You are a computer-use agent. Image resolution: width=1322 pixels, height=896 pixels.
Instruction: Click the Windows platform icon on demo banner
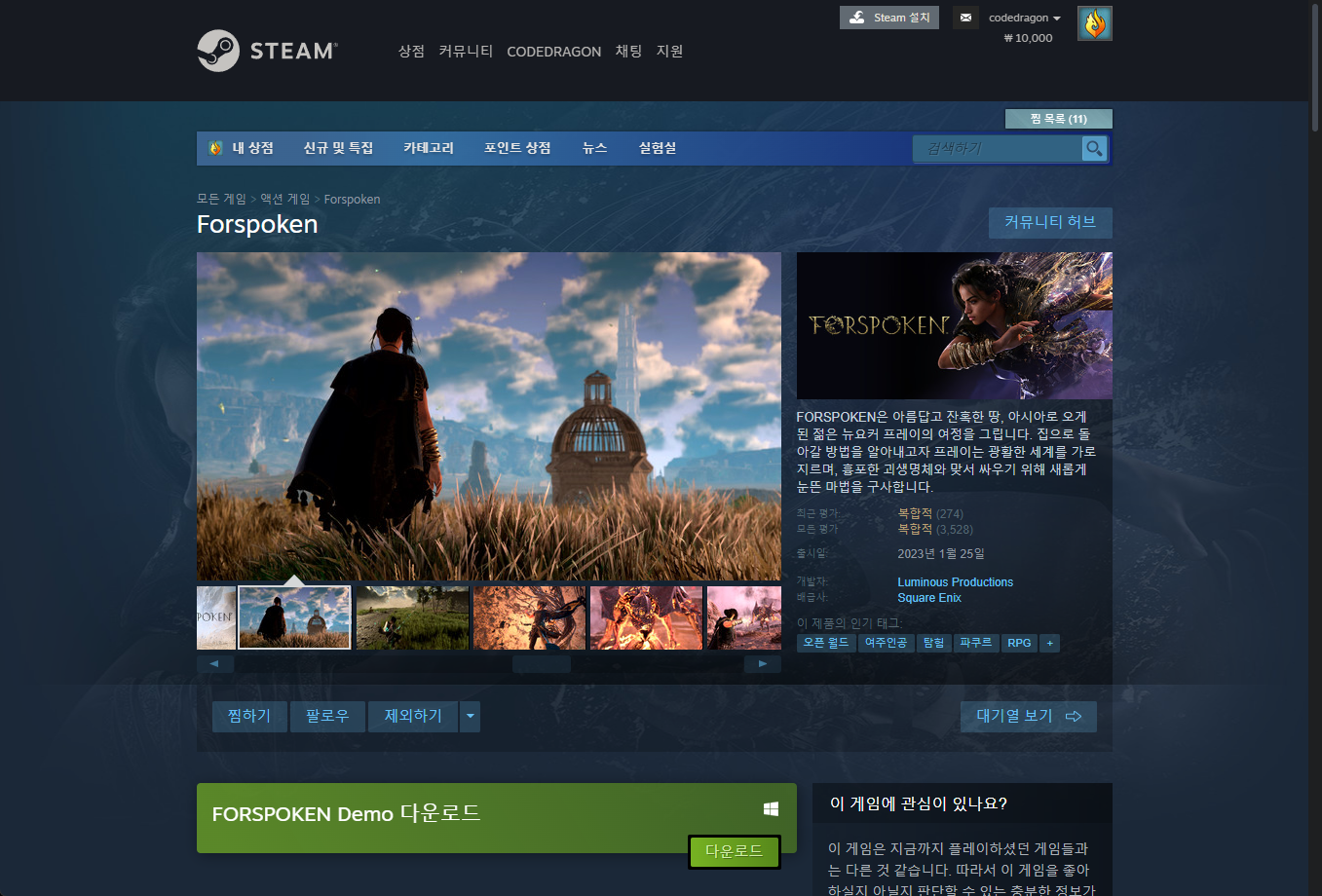(x=771, y=809)
